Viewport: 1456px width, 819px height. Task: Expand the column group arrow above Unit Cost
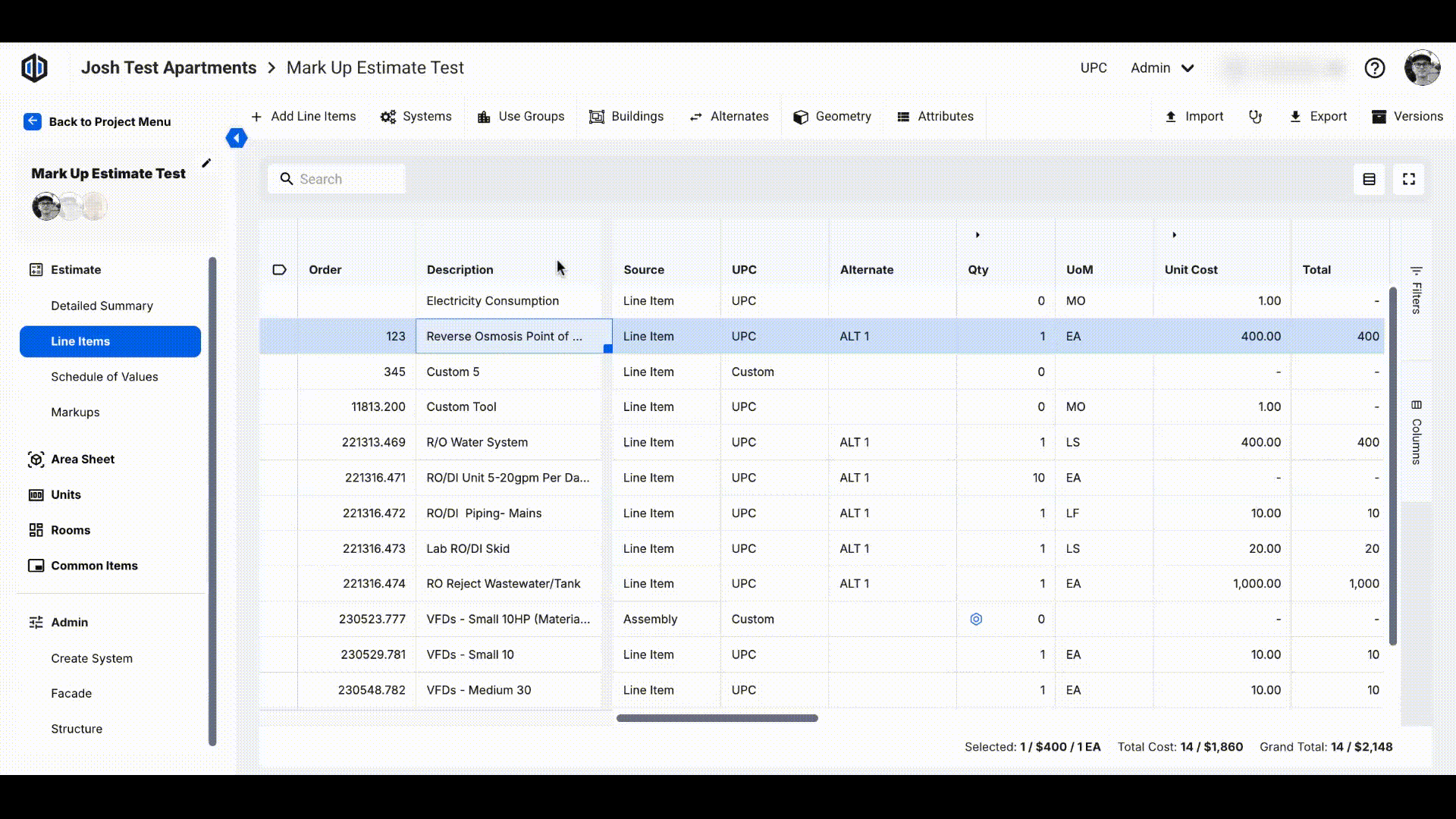pos(1174,235)
